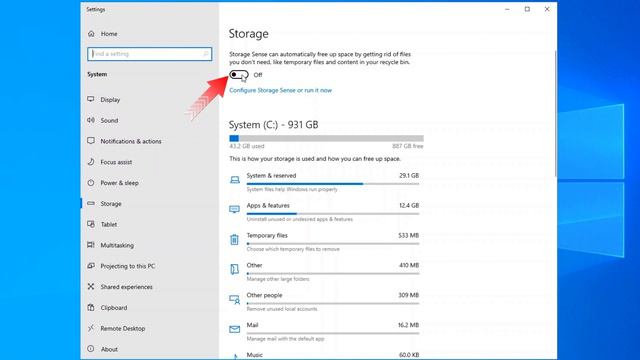Screen dimensions: 640x360
Task: Click the Music storage category
Action: pyautogui.click(x=324, y=355)
